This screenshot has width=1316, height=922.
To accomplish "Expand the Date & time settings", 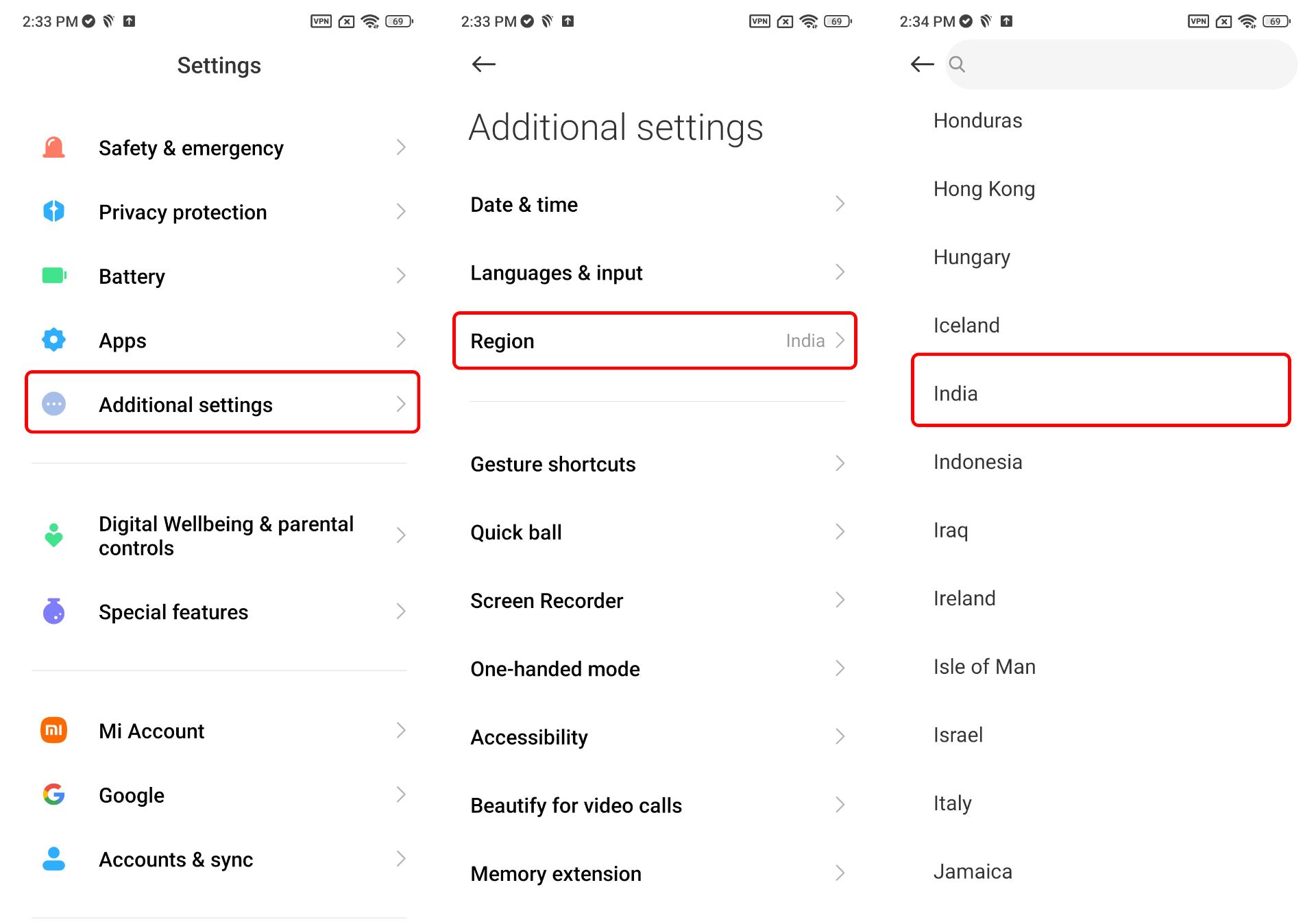I will tap(659, 205).
